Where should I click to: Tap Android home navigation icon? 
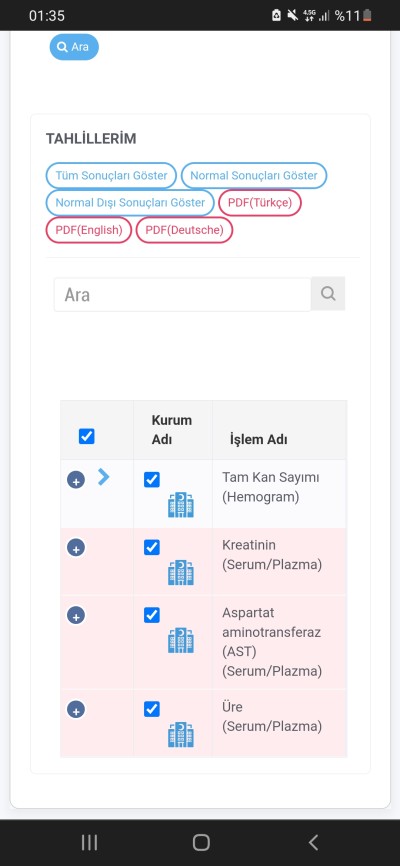tap(201, 842)
